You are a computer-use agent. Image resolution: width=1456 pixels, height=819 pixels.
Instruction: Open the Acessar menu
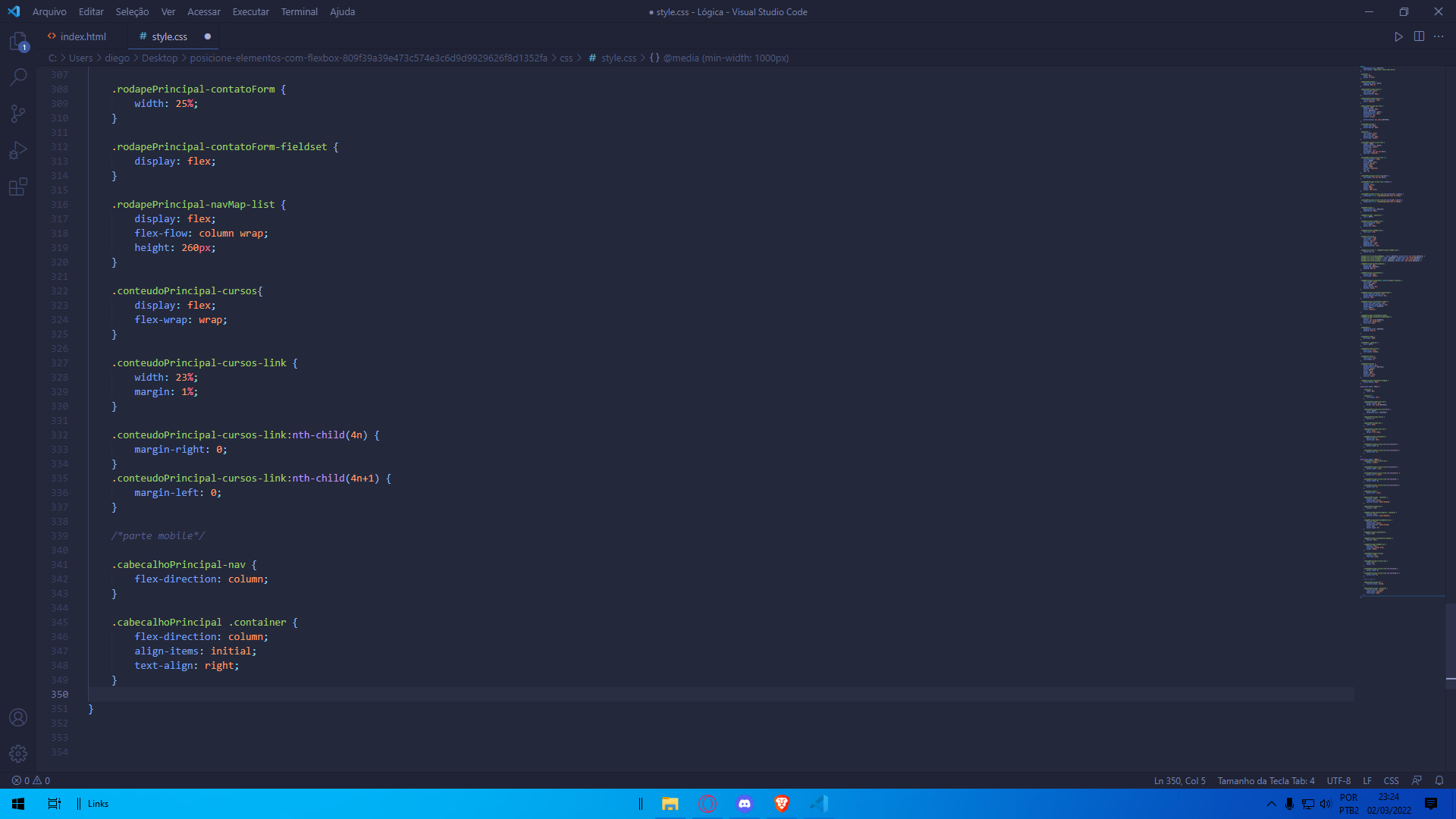pos(204,11)
